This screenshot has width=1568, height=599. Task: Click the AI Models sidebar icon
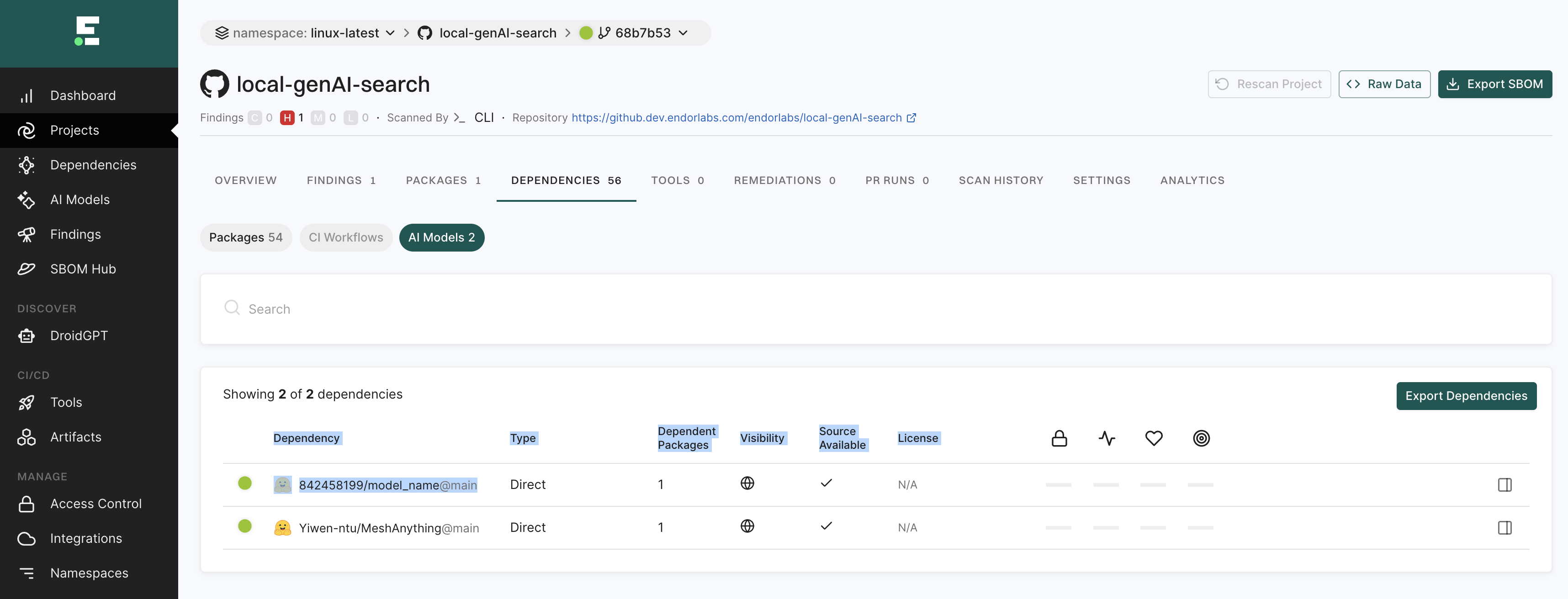(x=28, y=200)
